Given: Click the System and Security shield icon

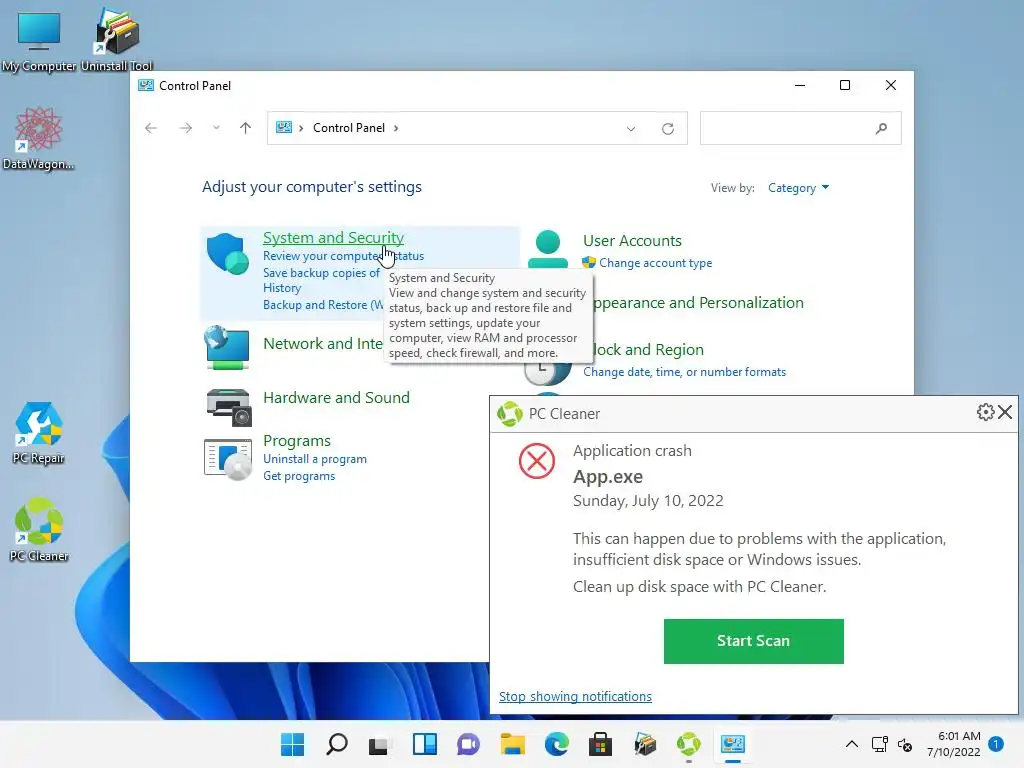Looking at the screenshot, I should (227, 253).
